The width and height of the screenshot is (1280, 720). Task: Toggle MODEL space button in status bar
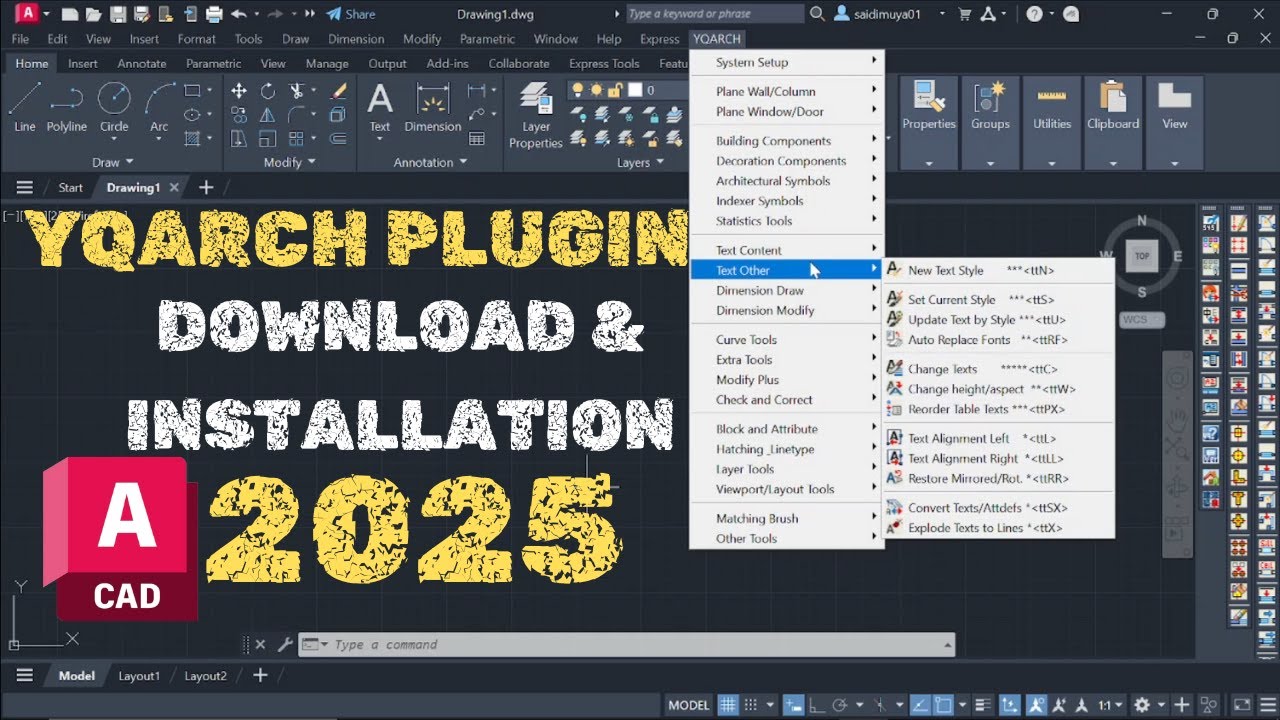pyautogui.click(x=689, y=705)
